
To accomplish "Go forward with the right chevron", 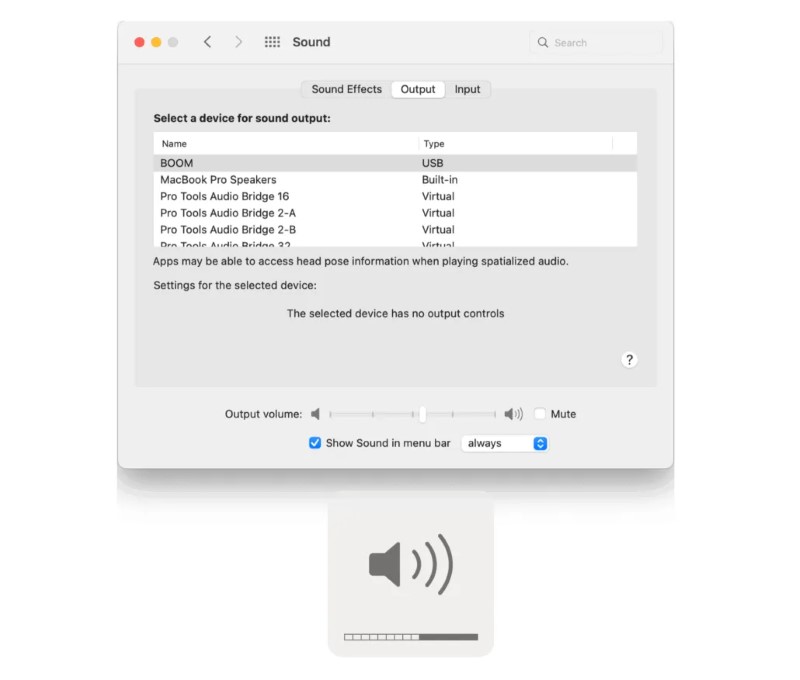I will [x=238, y=42].
